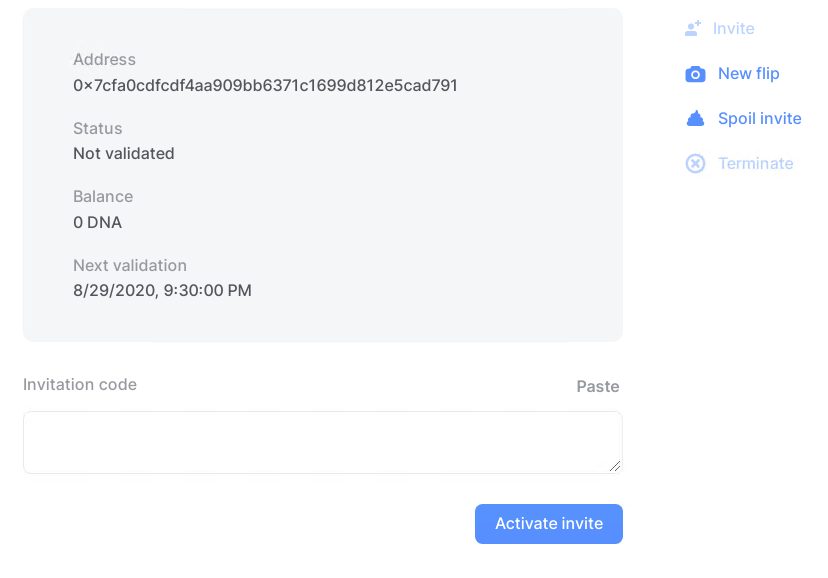Click the Spoil invite pile icon
Screen dimensions: 828x578
click(x=695, y=119)
